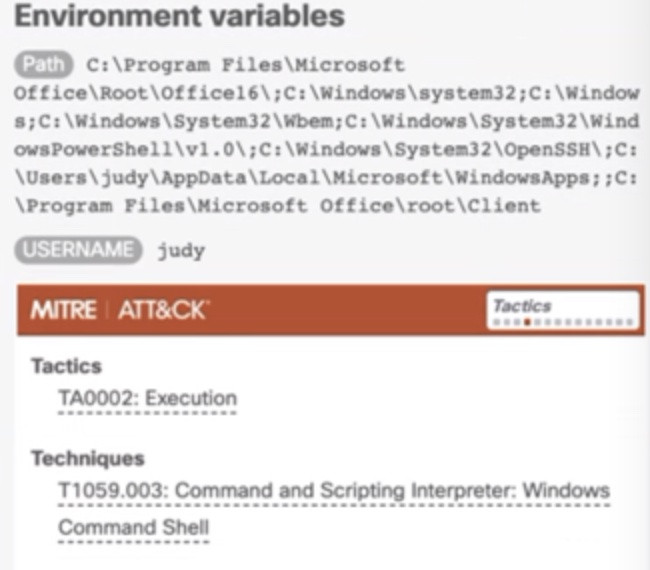Screen dimensions: 650x570
Task: Select the dot just before the red dot
Action: pos(517,322)
